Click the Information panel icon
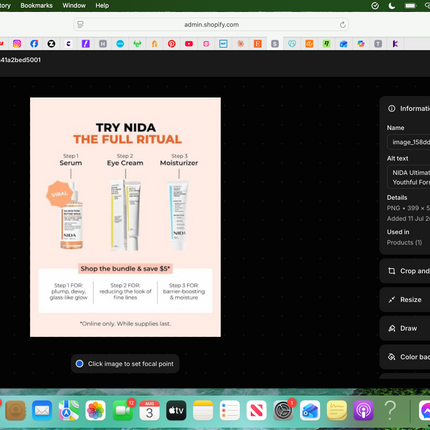Viewport: 430px width, 430px height. pyautogui.click(x=392, y=109)
